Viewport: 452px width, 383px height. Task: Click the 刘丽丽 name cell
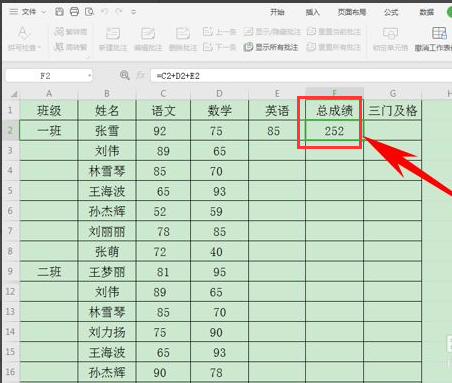click(107, 231)
